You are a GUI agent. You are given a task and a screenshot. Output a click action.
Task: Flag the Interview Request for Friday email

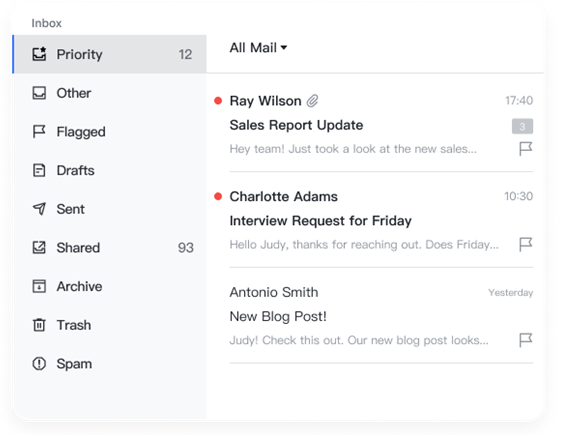click(x=525, y=244)
